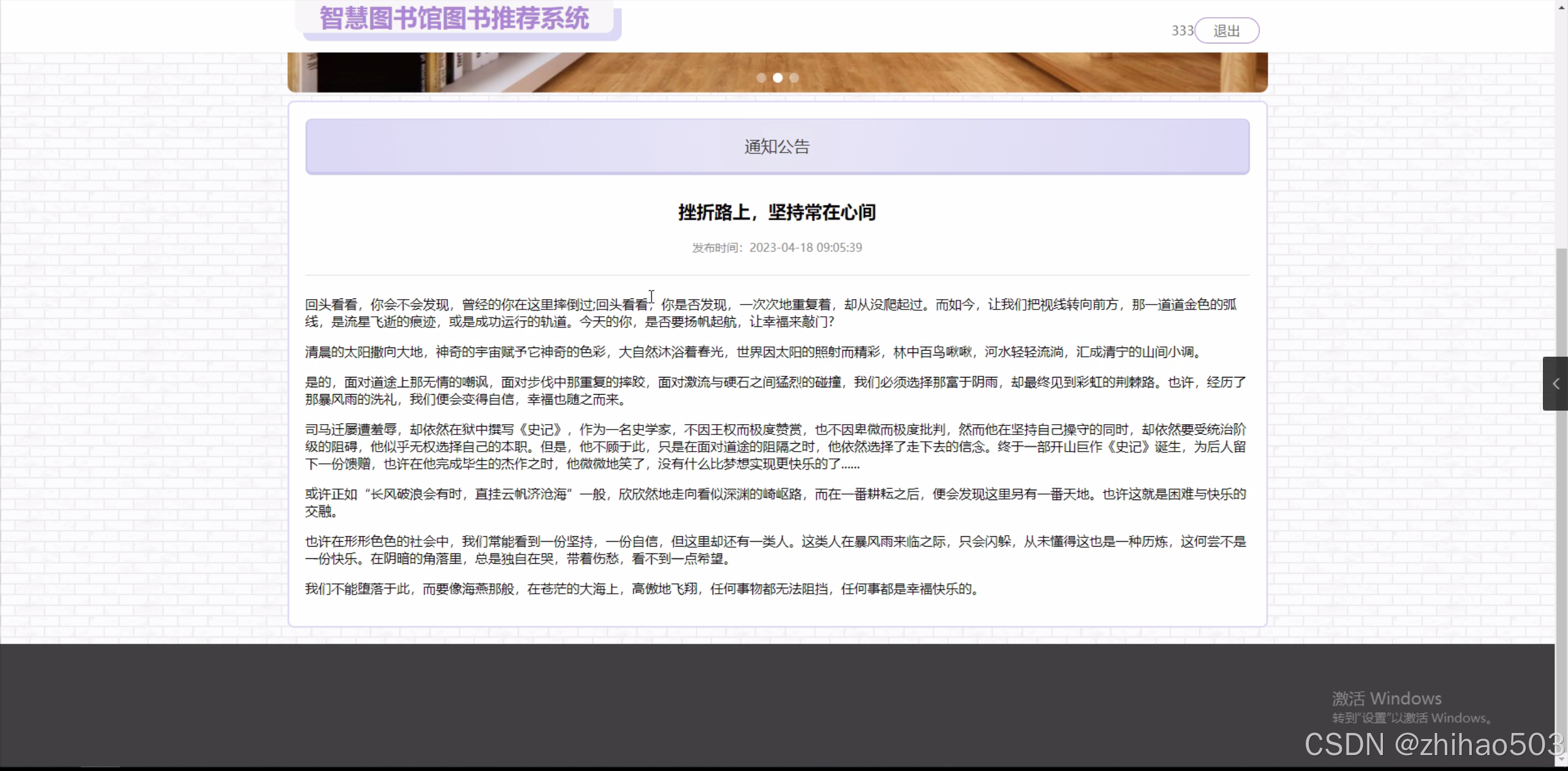Viewport: 1568px width, 771px height.
Task: Click the closing paragraph about 海燕
Action: point(642,588)
